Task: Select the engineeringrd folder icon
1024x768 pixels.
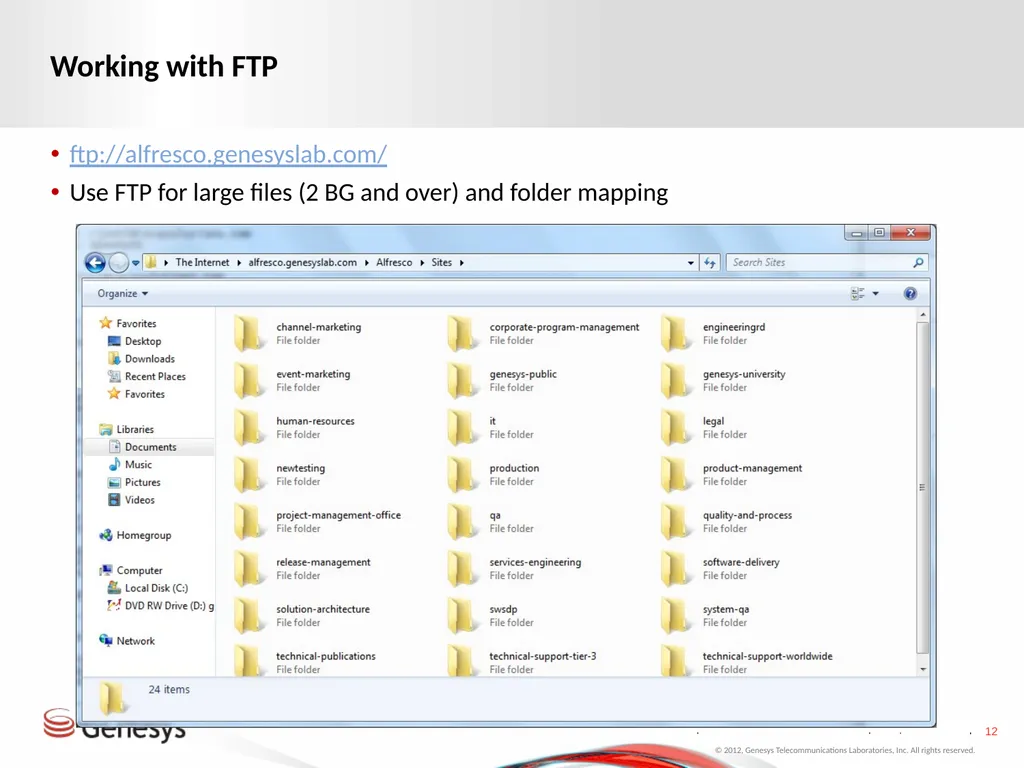Action: pyautogui.click(x=676, y=333)
